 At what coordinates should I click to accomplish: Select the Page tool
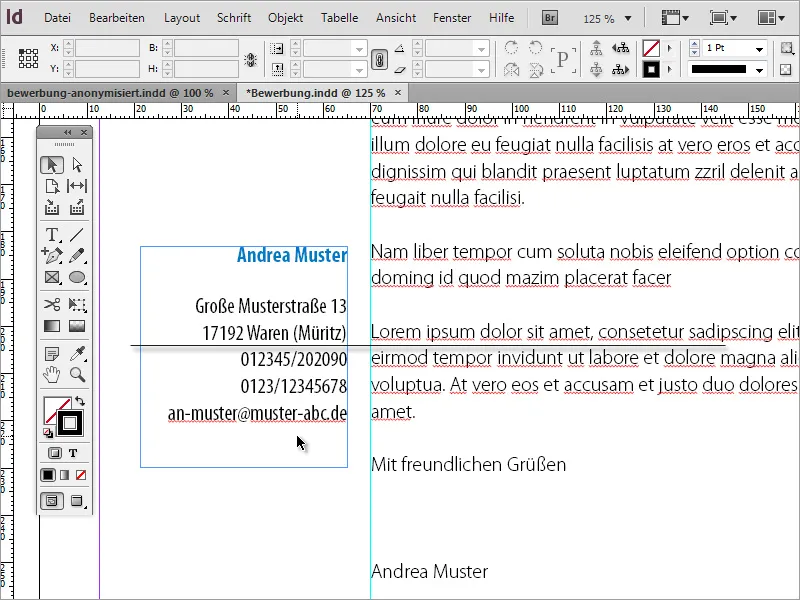click(52, 186)
